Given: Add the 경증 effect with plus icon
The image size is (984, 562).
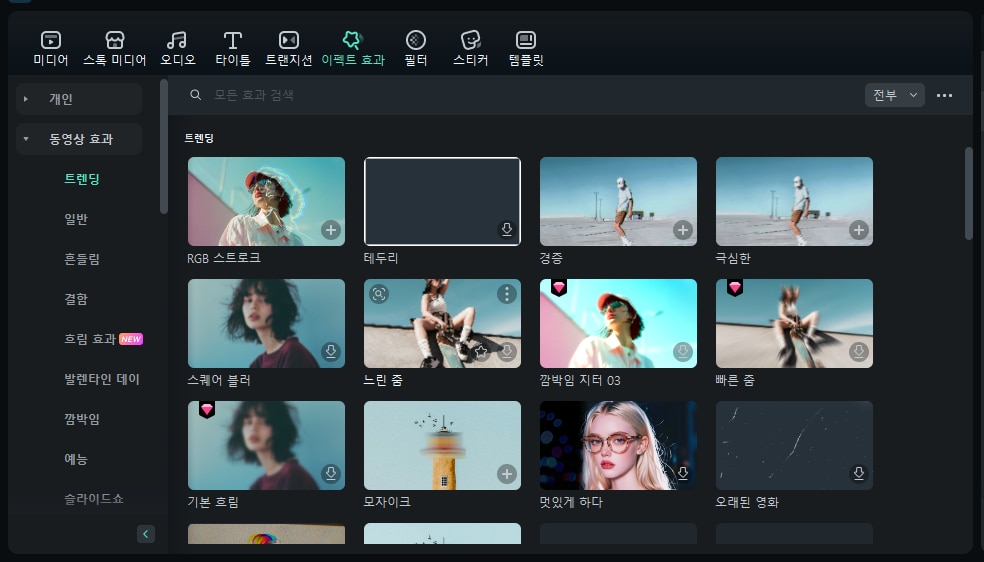Looking at the screenshot, I should (683, 230).
